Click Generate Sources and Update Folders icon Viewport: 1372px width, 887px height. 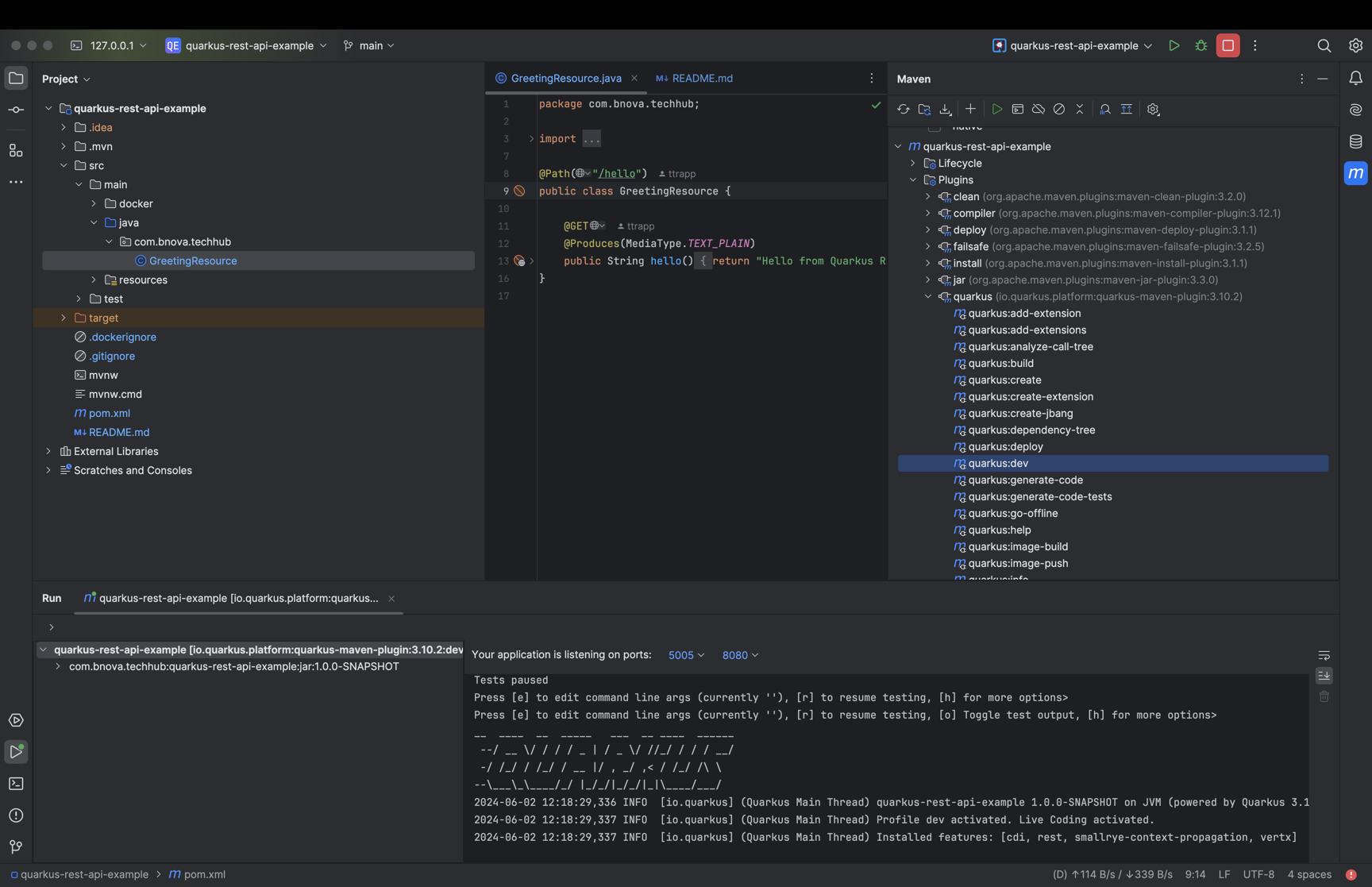point(924,110)
